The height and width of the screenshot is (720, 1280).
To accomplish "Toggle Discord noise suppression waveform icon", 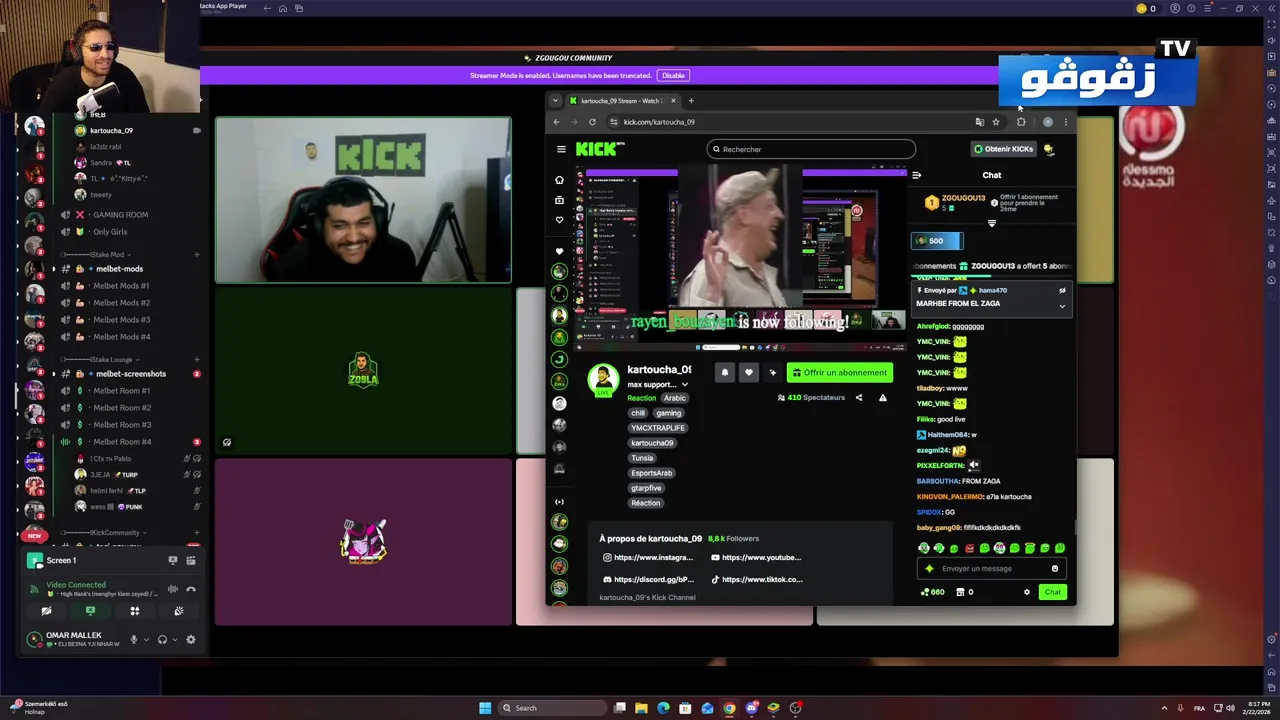I will [x=173, y=589].
